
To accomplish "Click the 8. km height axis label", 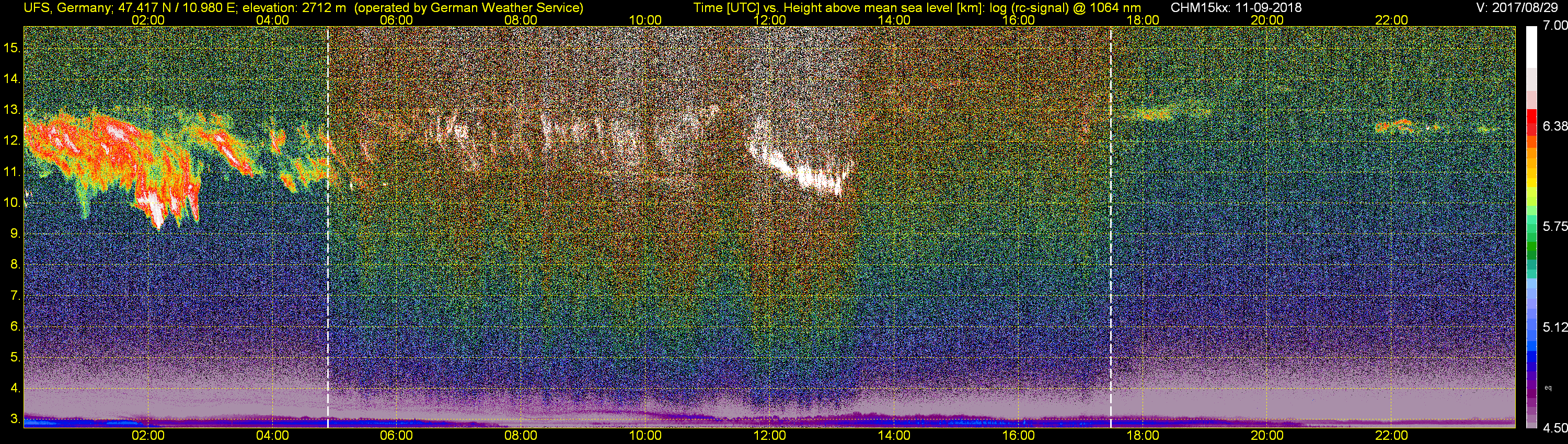I will [x=15, y=265].
